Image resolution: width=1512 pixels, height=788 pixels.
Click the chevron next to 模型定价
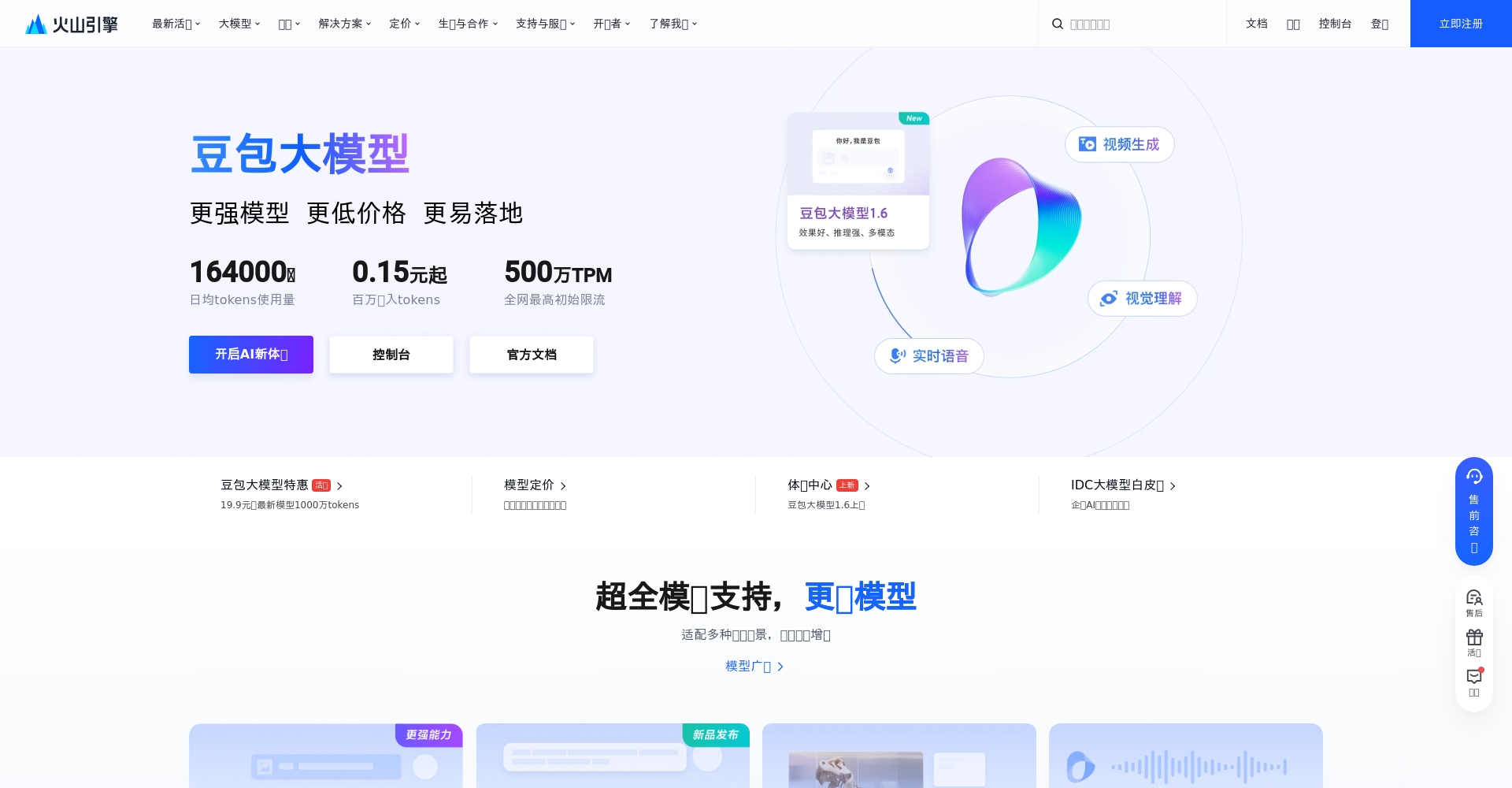tap(563, 486)
